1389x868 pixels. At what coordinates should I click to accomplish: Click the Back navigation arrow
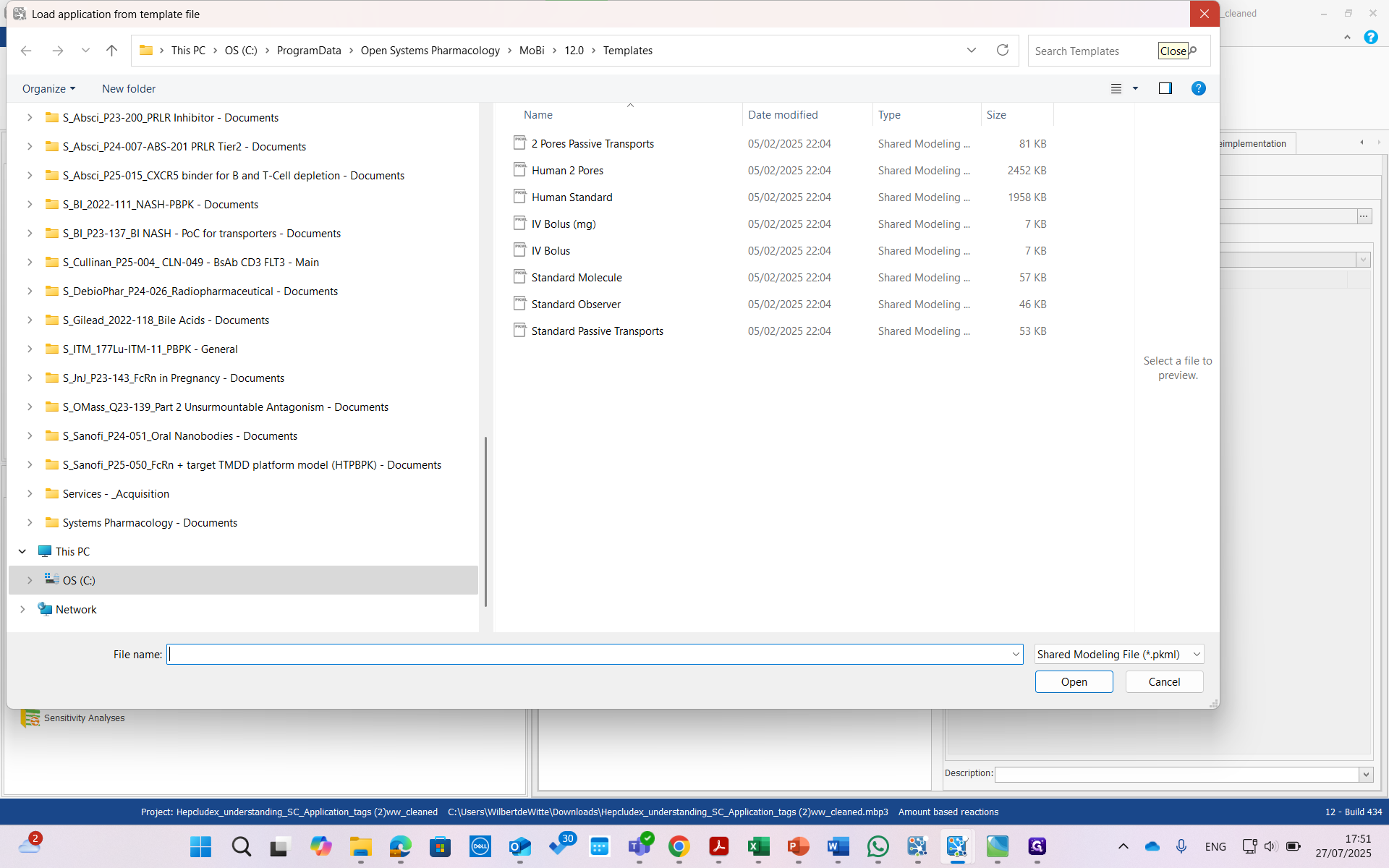pos(27,51)
